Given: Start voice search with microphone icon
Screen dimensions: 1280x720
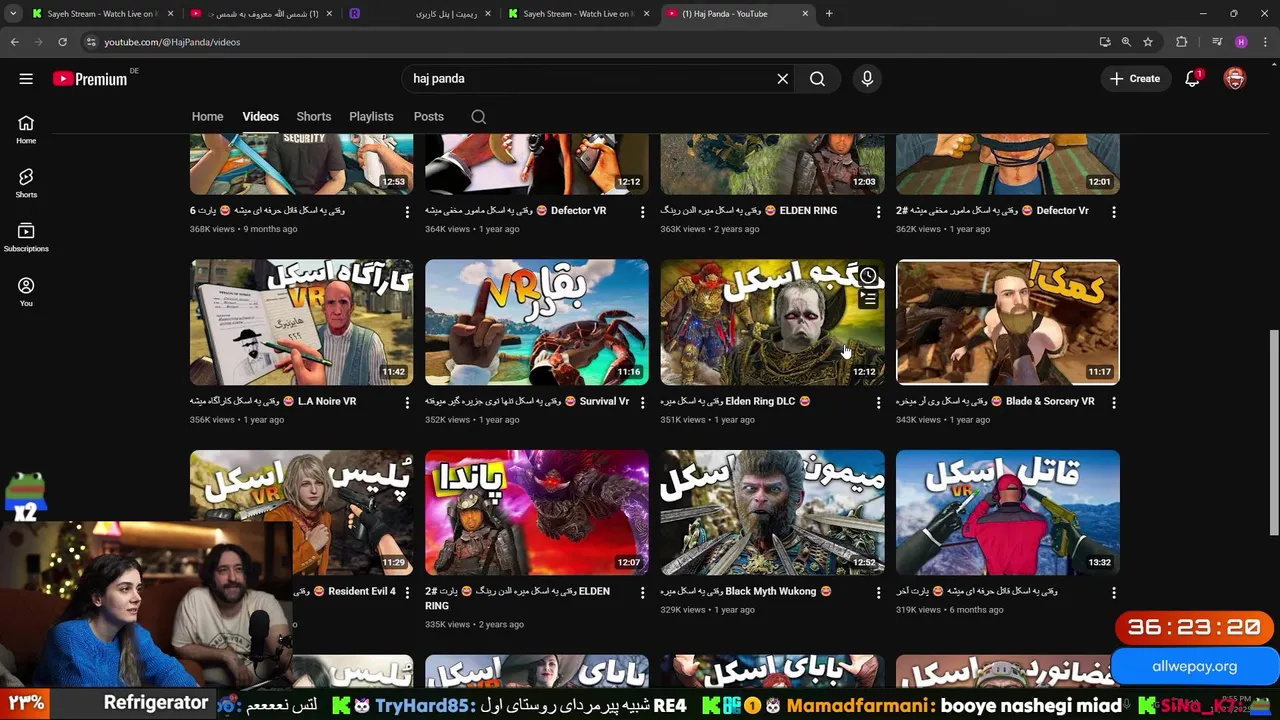Looking at the screenshot, I should pyautogui.click(x=867, y=79).
